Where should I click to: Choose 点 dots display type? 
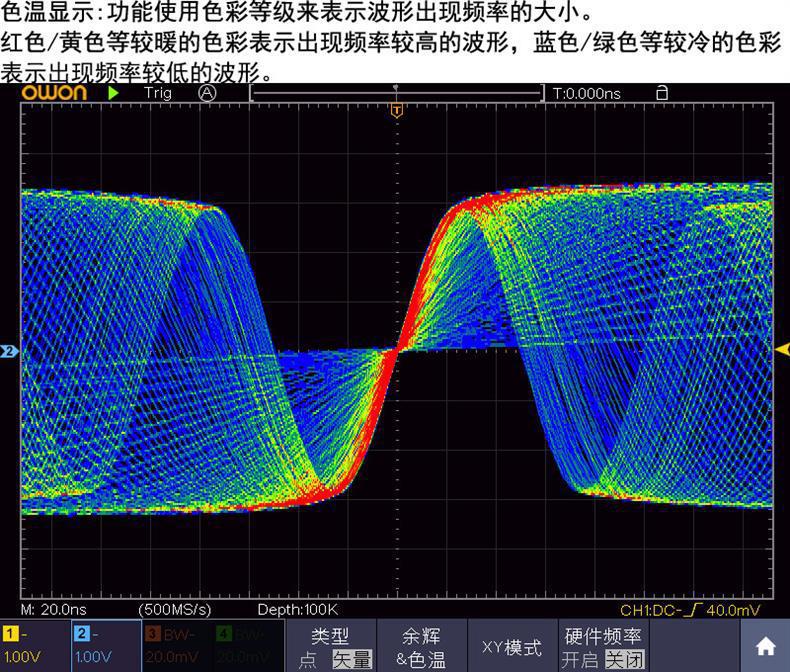click(x=307, y=659)
